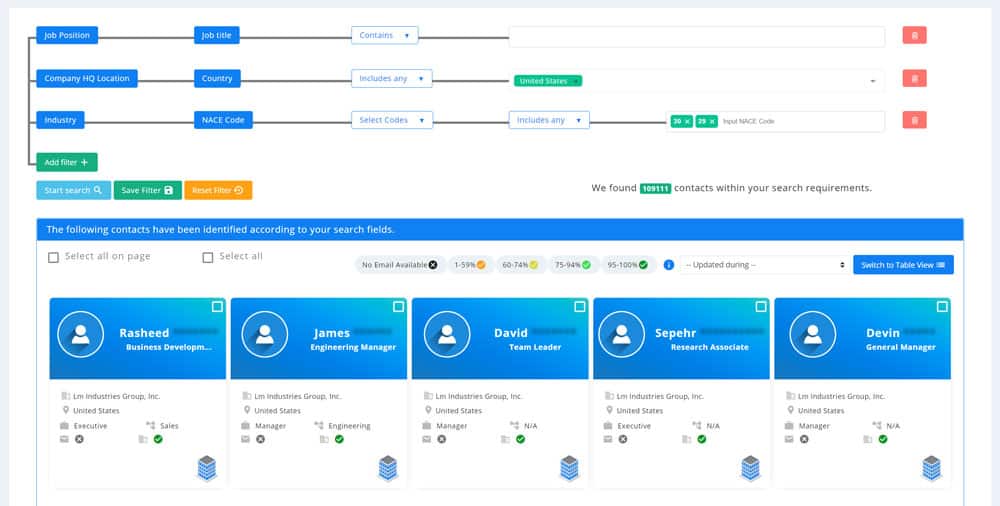Open the Contains operator dropdown
1000x506 pixels.
[x=384, y=36]
